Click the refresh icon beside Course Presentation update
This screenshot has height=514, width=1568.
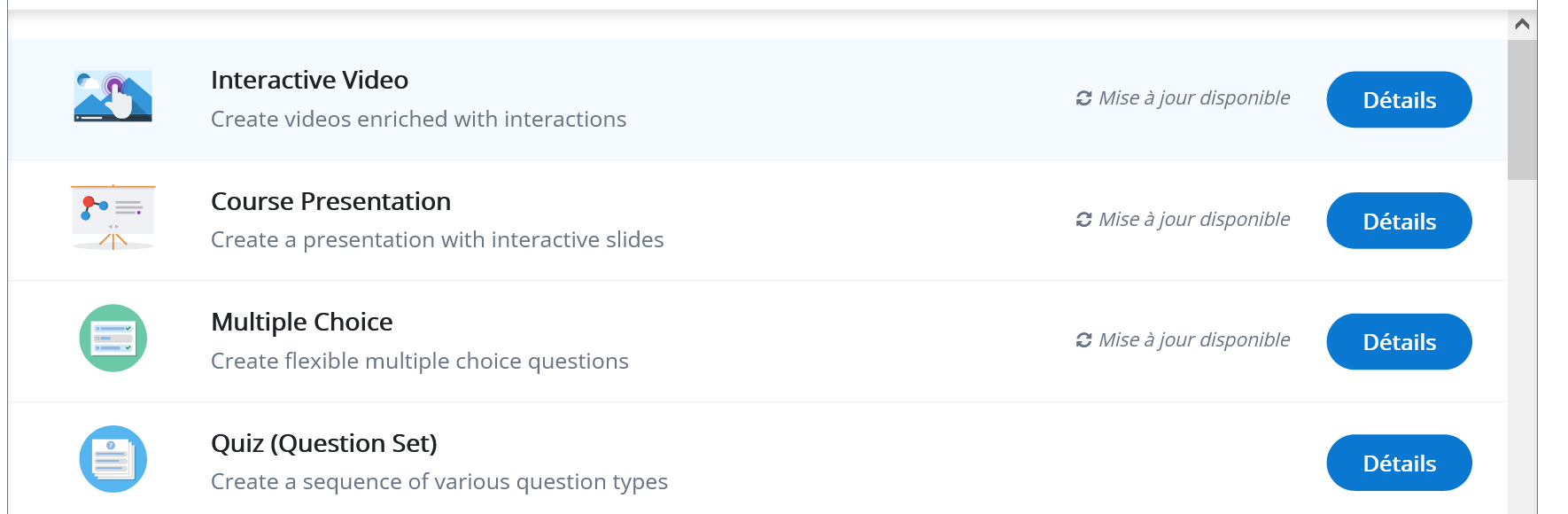coord(1083,220)
